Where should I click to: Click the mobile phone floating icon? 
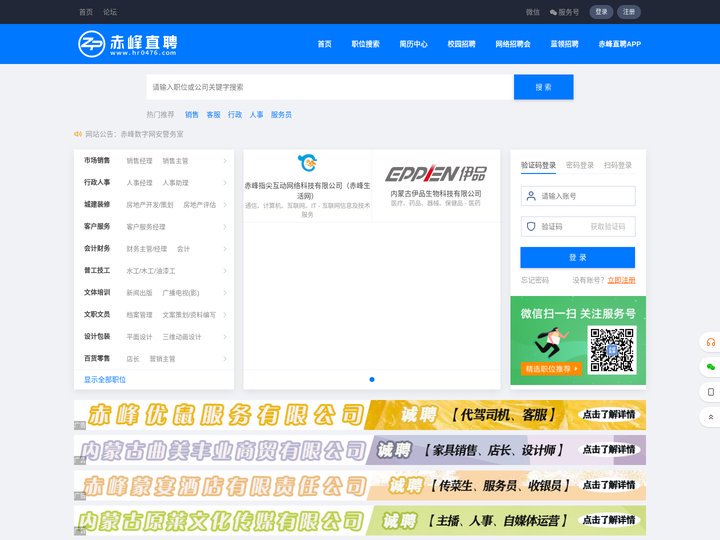710,392
